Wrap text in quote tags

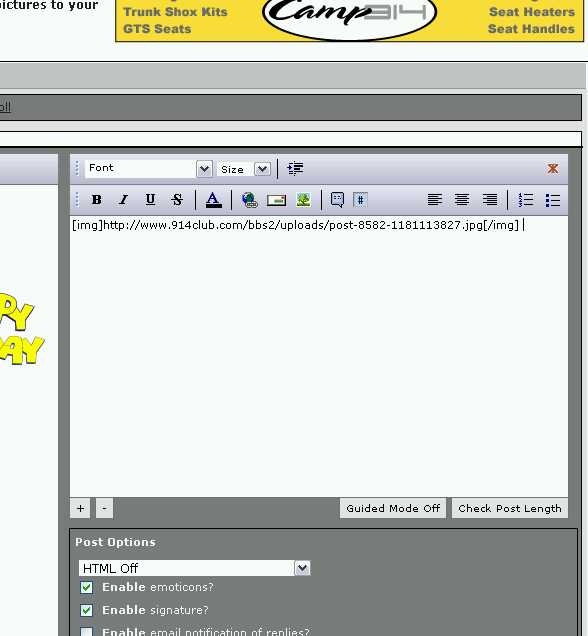coord(337,200)
